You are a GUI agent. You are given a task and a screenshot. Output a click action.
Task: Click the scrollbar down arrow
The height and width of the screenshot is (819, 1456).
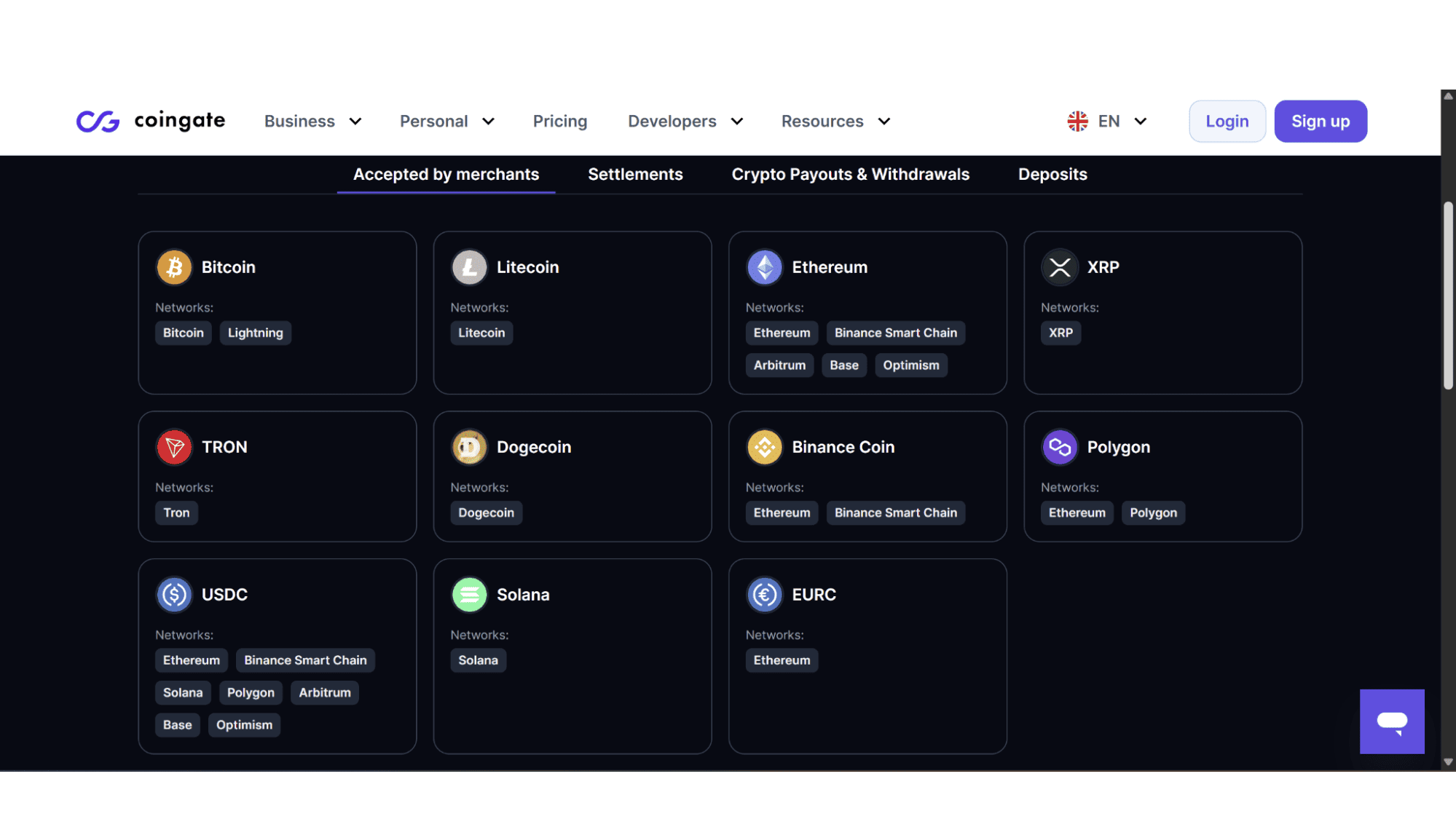coord(1448,762)
